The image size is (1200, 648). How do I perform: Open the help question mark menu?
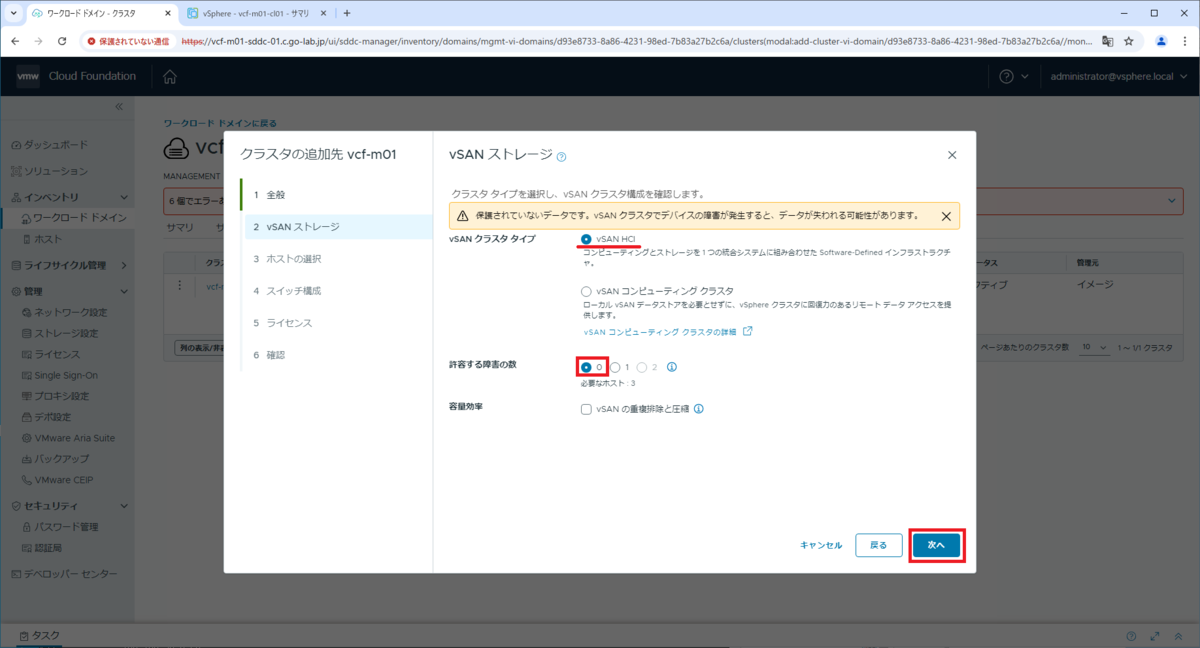tap(1012, 77)
